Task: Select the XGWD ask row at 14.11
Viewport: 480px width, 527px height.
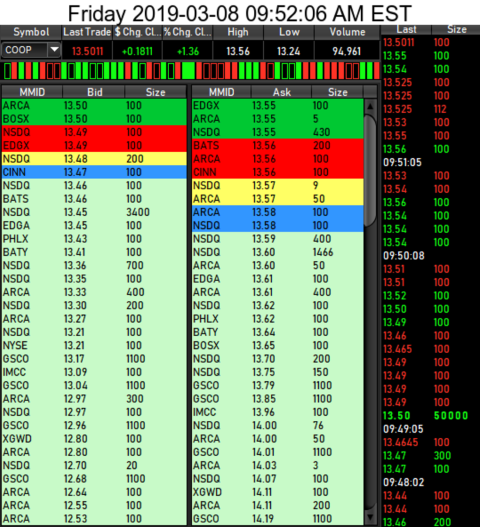Action: click(x=278, y=492)
